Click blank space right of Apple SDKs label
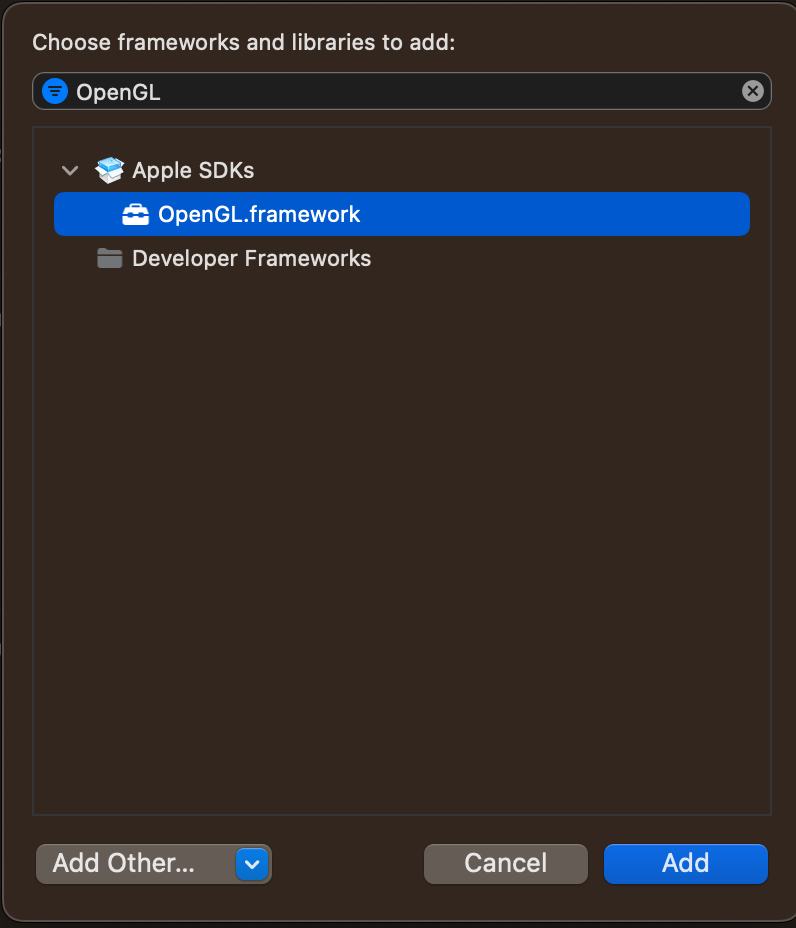796x928 pixels. (503, 170)
